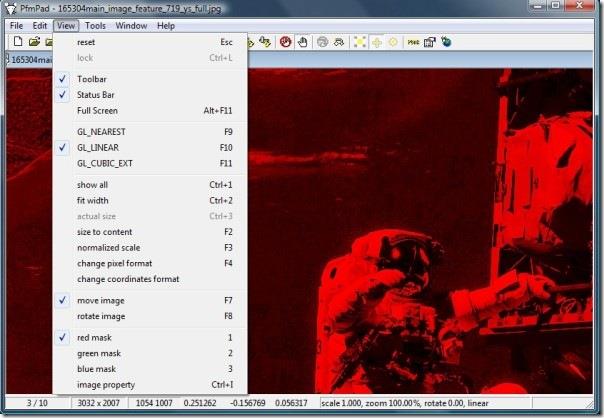This screenshot has height=418, width=604.
Task: Click the new file toolbar icon
Action: (18, 42)
